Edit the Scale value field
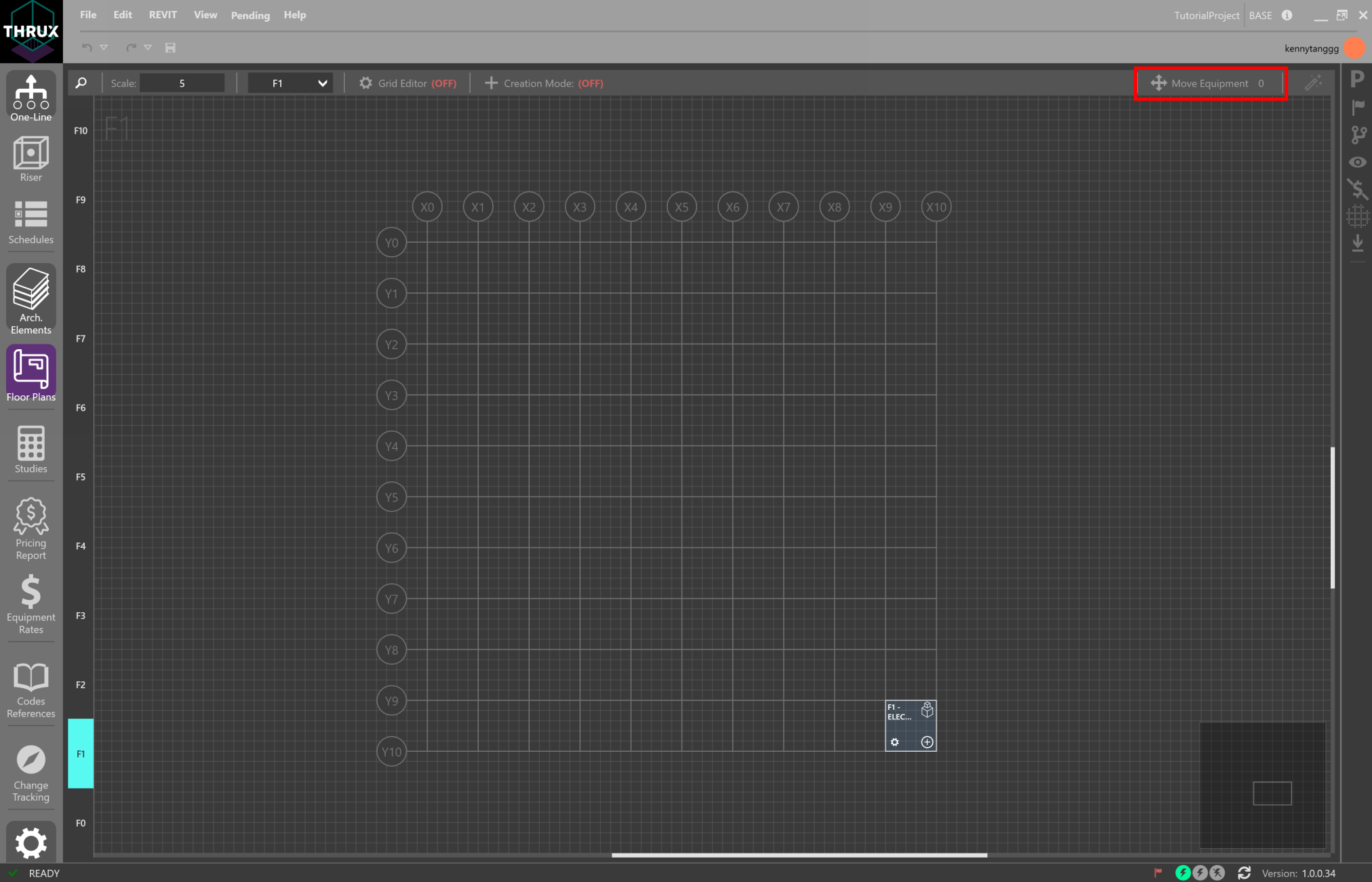Screen dimensions: 1372x882 [x=182, y=83]
